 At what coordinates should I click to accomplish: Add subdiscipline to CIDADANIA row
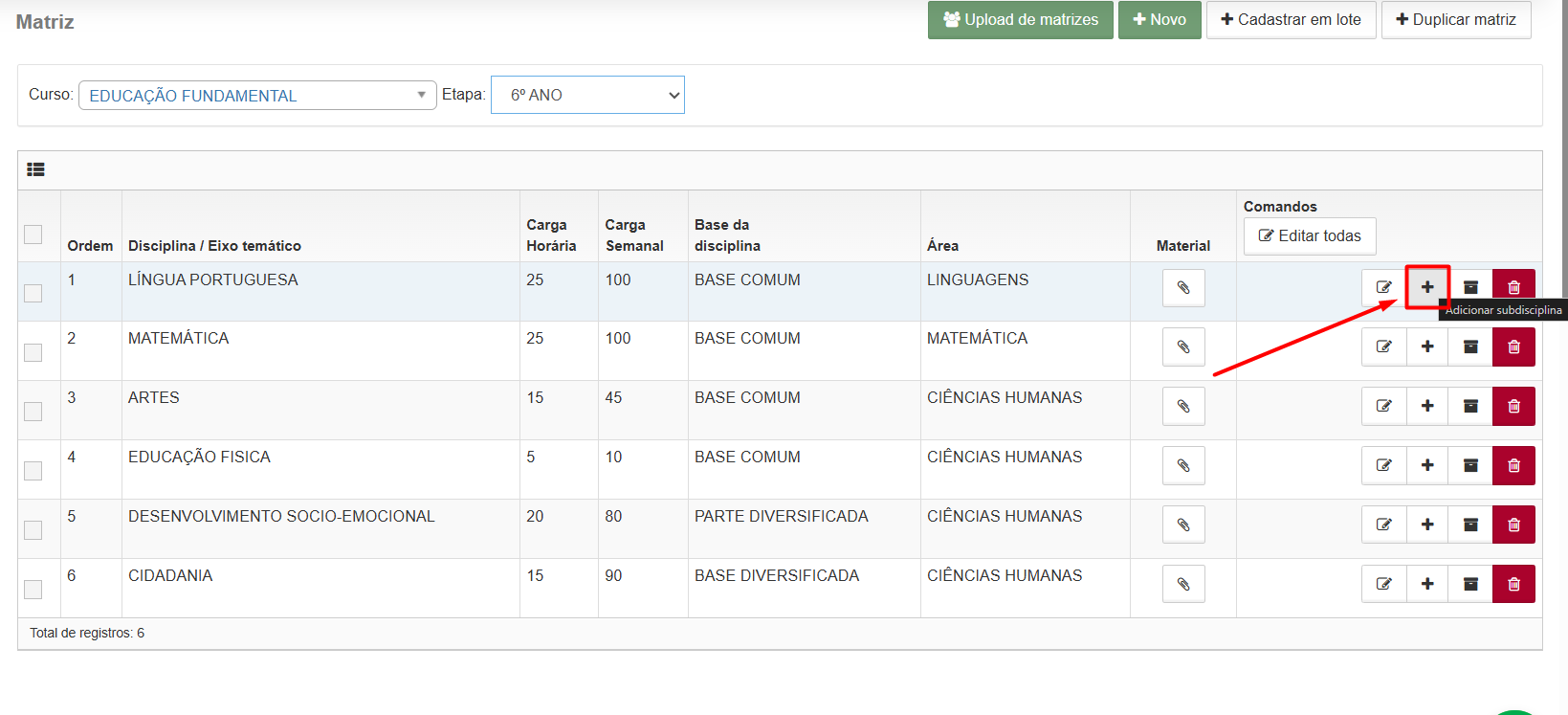[x=1426, y=584]
